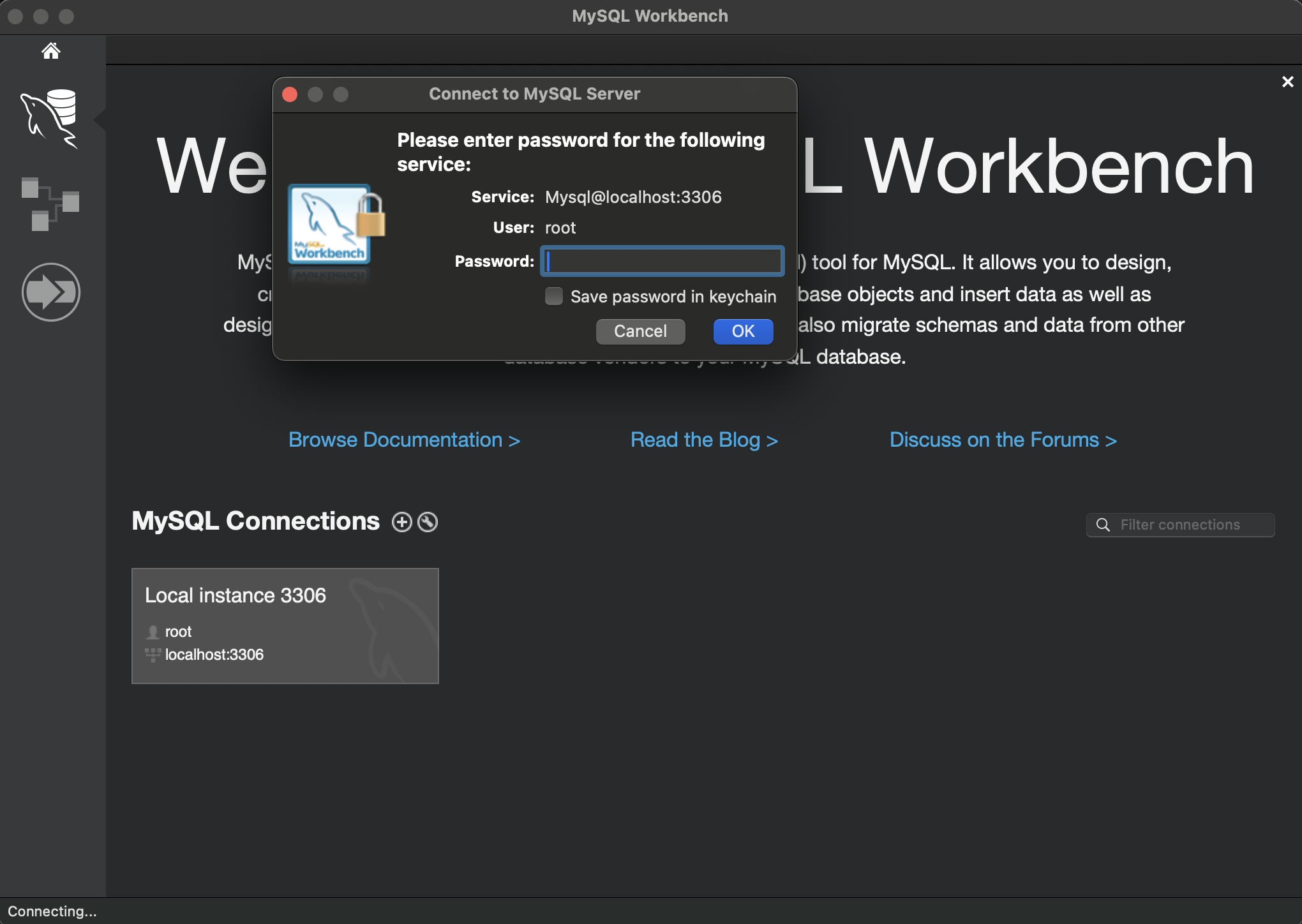Add a new MySQL connection plus icon
The width and height of the screenshot is (1302, 924).
[x=401, y=522]
